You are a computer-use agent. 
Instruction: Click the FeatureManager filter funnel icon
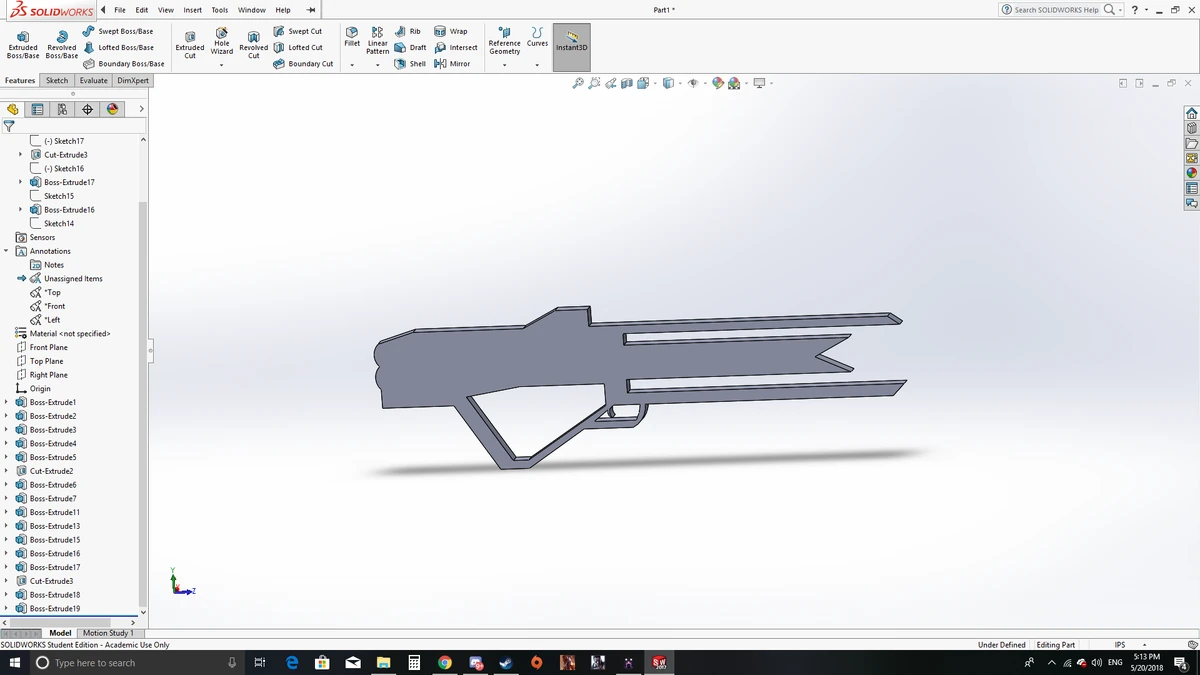(x=10, y=127)
